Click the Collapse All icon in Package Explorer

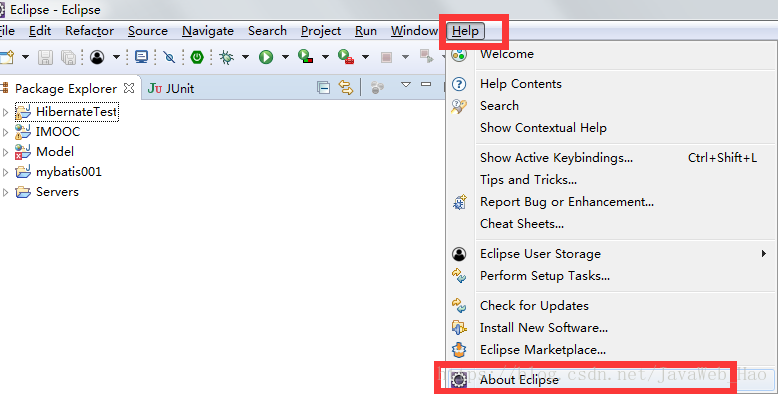tap(324, 88)
